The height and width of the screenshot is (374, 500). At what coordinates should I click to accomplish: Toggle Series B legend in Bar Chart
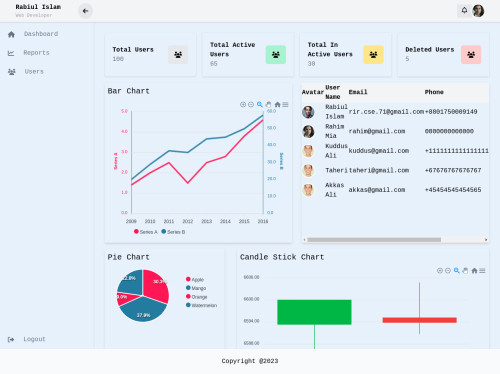[x=173, y=232]
